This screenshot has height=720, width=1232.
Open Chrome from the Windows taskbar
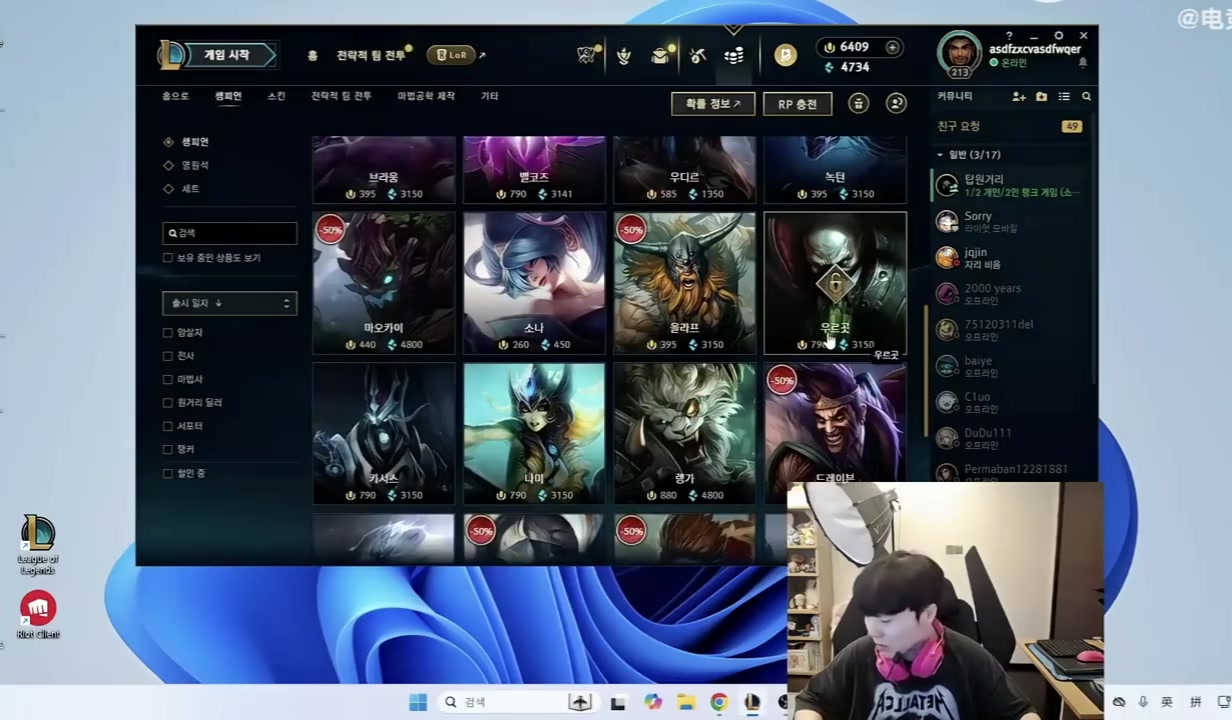pos(718,702)
